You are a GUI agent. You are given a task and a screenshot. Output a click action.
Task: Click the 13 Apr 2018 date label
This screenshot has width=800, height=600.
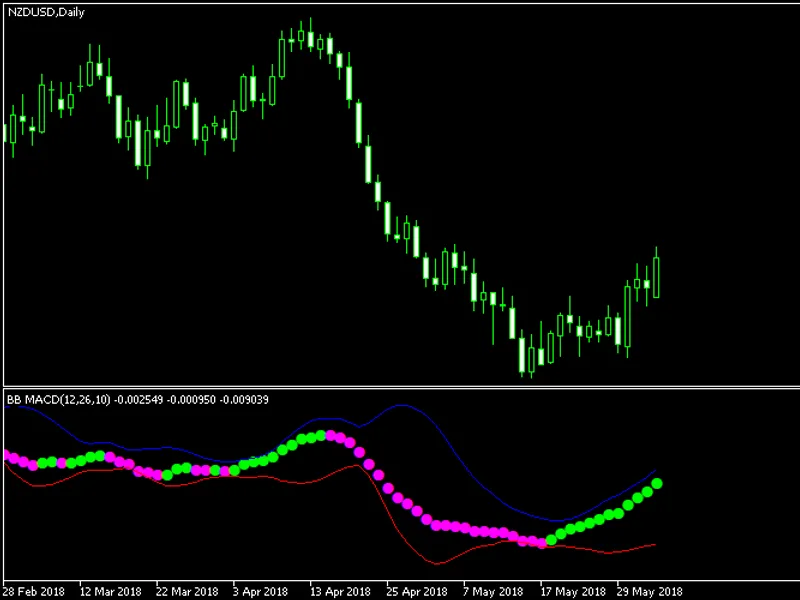pos(340,592)
